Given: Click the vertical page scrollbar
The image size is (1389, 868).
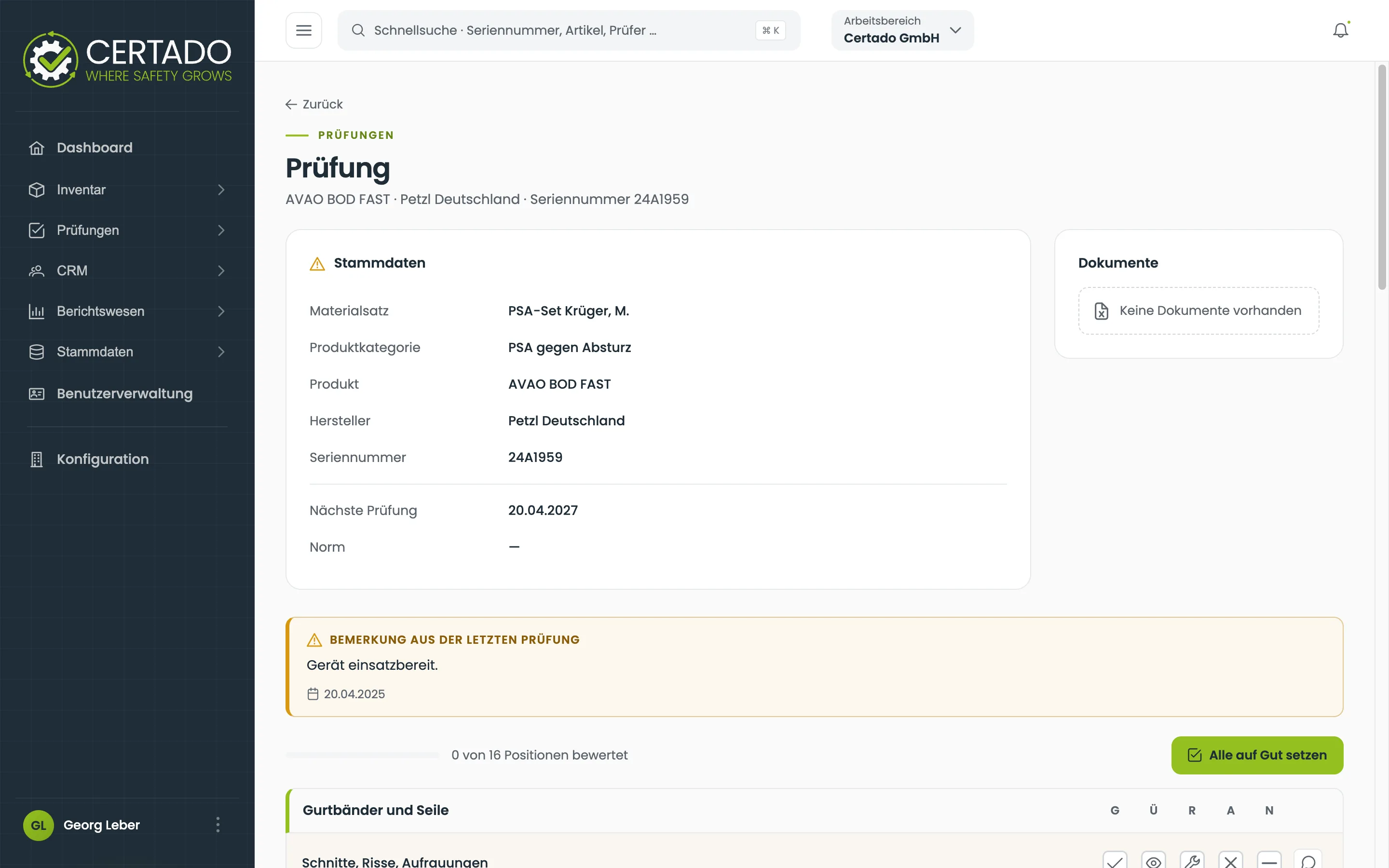Looking at the screenshot, I should point(1382,178).
